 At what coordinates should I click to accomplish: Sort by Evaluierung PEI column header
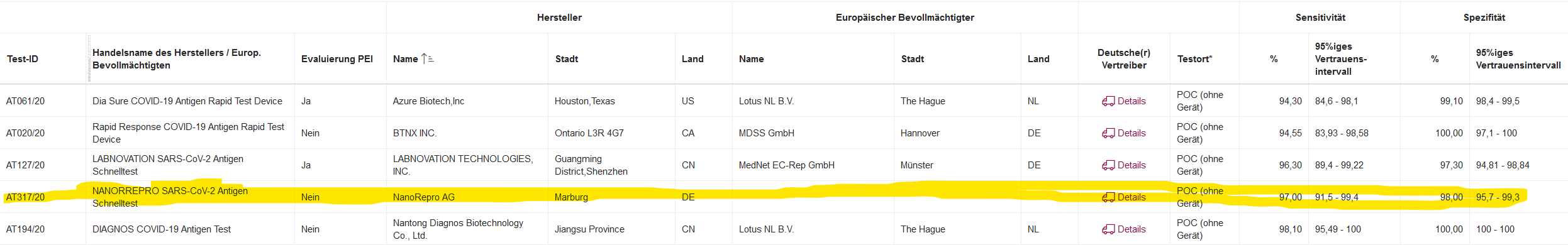(x=337, y=59)
